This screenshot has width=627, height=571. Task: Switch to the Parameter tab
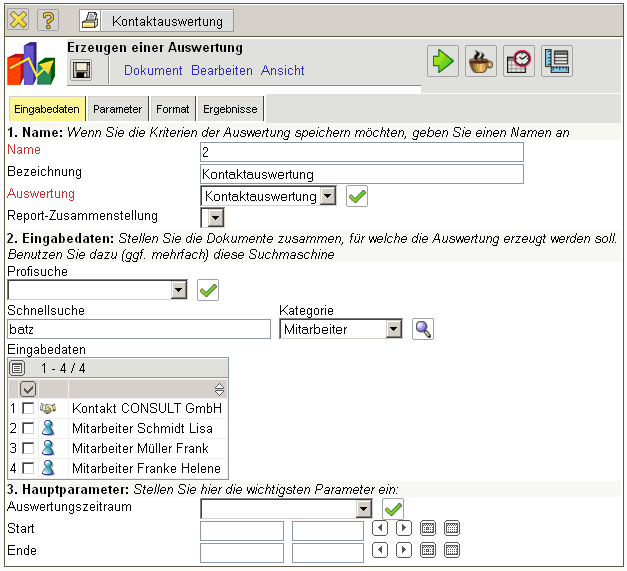point(118,109)
